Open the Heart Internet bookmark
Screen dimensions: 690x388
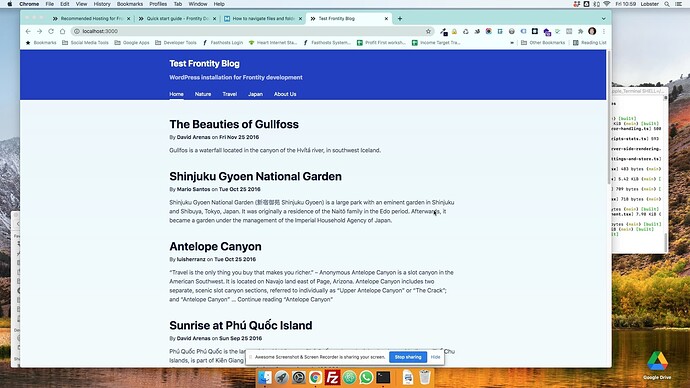(x=273, y=43)
